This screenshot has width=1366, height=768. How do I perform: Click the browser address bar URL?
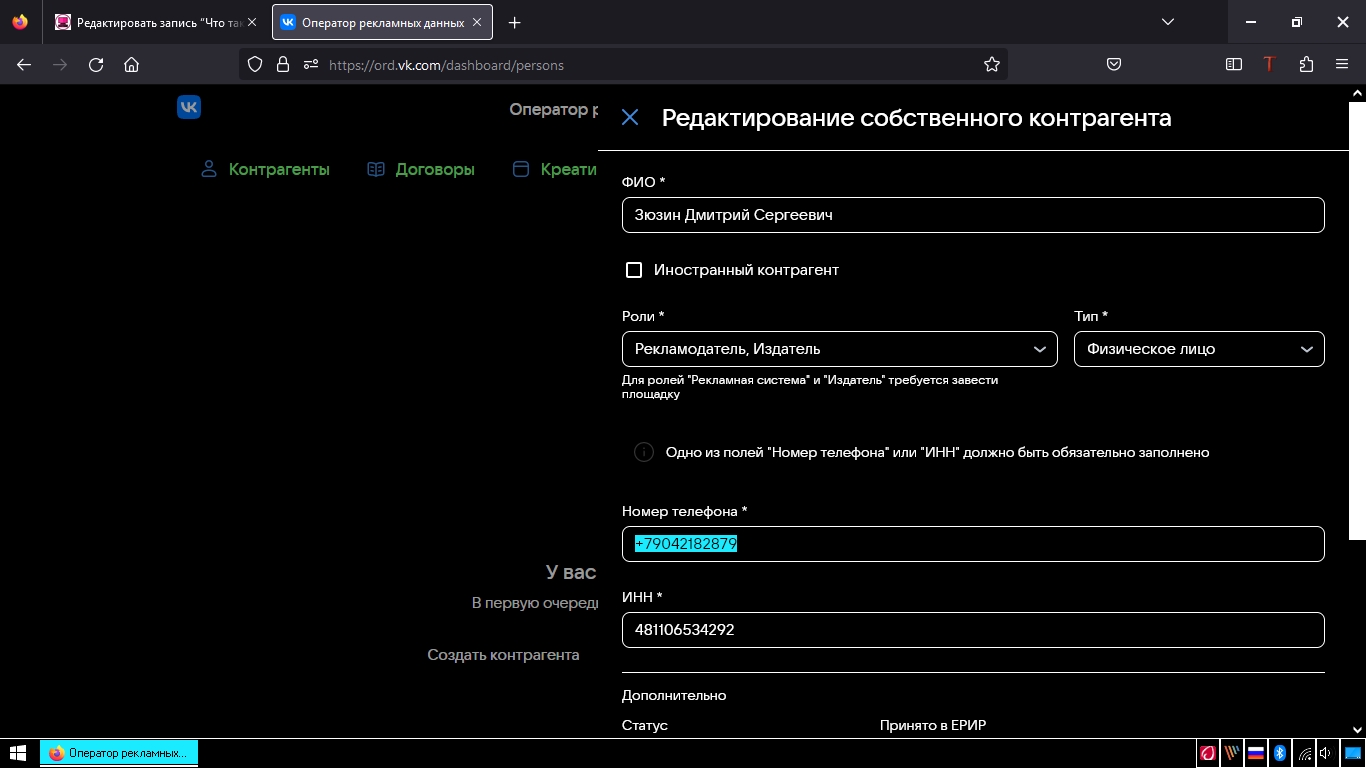(x=446, y=65)
